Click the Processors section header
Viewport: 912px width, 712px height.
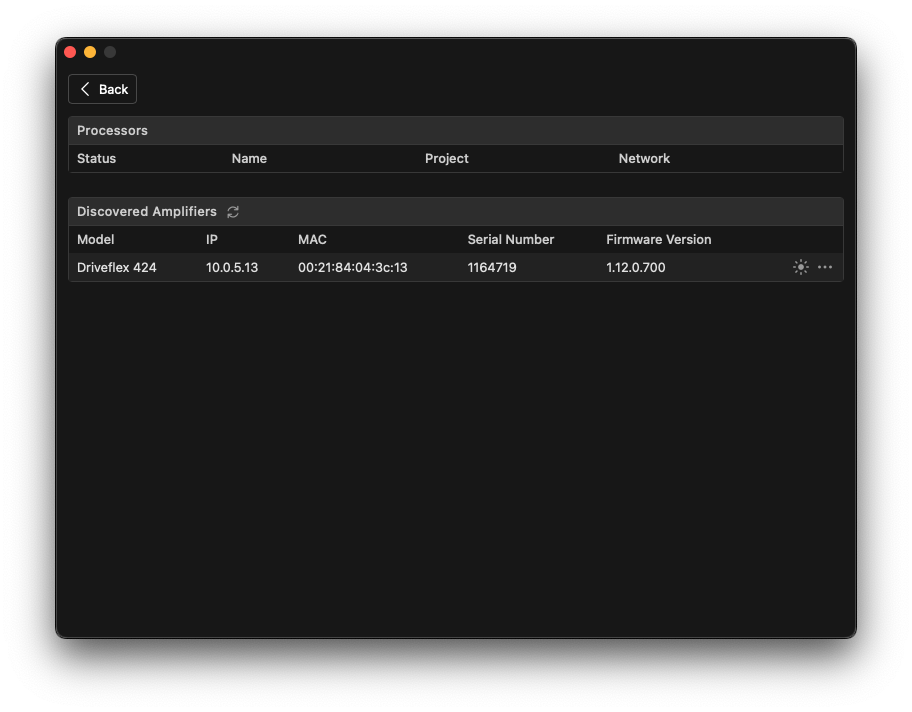point(112,130)
